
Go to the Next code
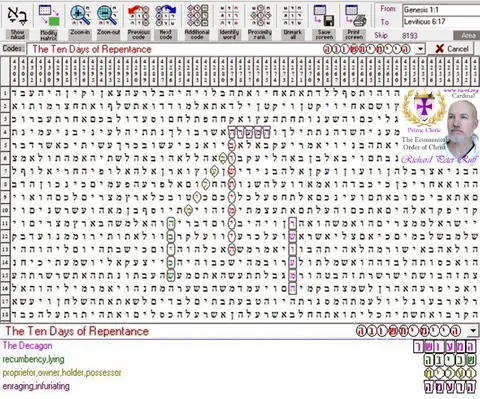click(x=166, y=15)
